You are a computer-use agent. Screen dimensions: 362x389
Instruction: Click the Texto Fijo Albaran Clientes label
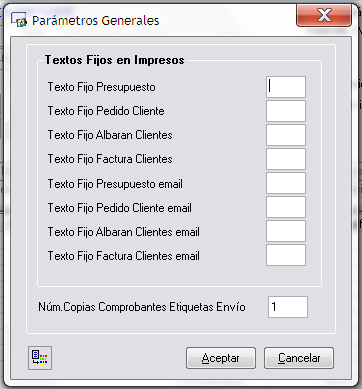[x=110, y=135]
